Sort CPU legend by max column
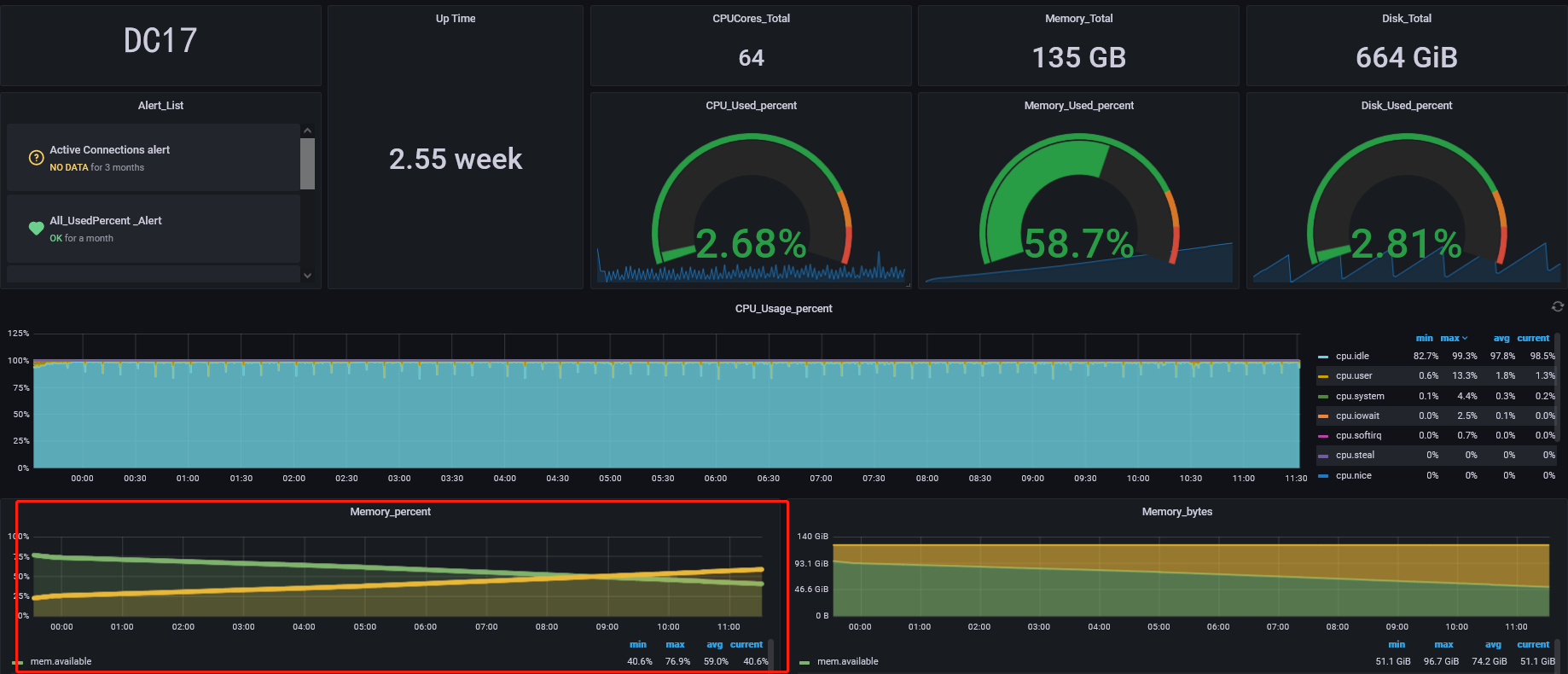This screenshot has width=1568, height=674. tap(1450, 339)
